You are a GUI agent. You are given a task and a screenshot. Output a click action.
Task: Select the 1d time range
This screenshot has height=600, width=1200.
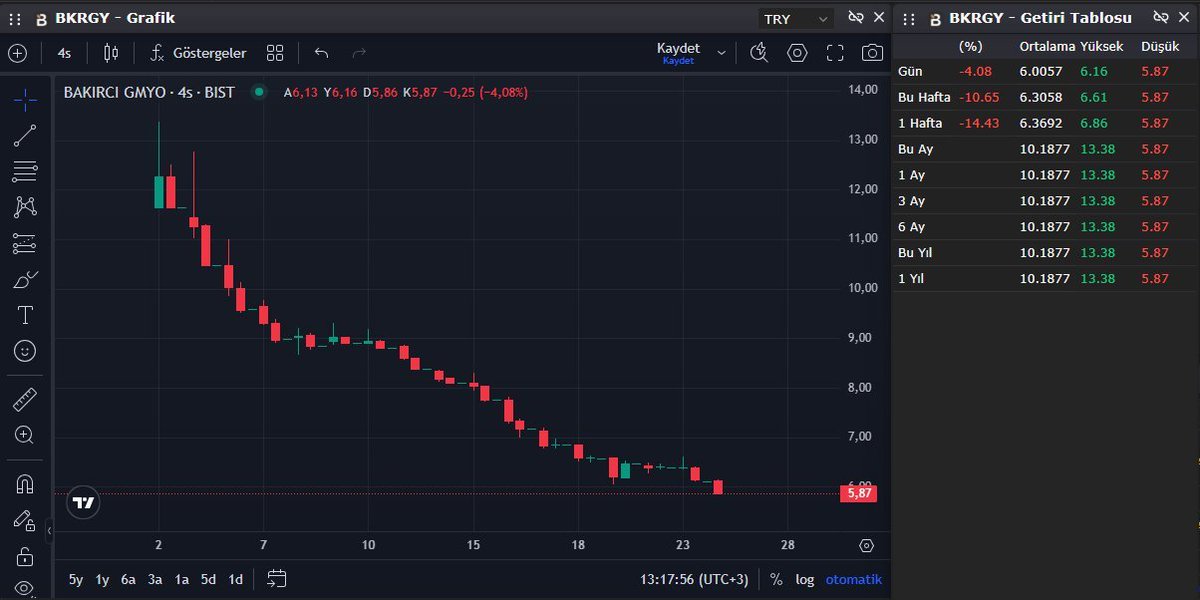(x=235, y=579)
